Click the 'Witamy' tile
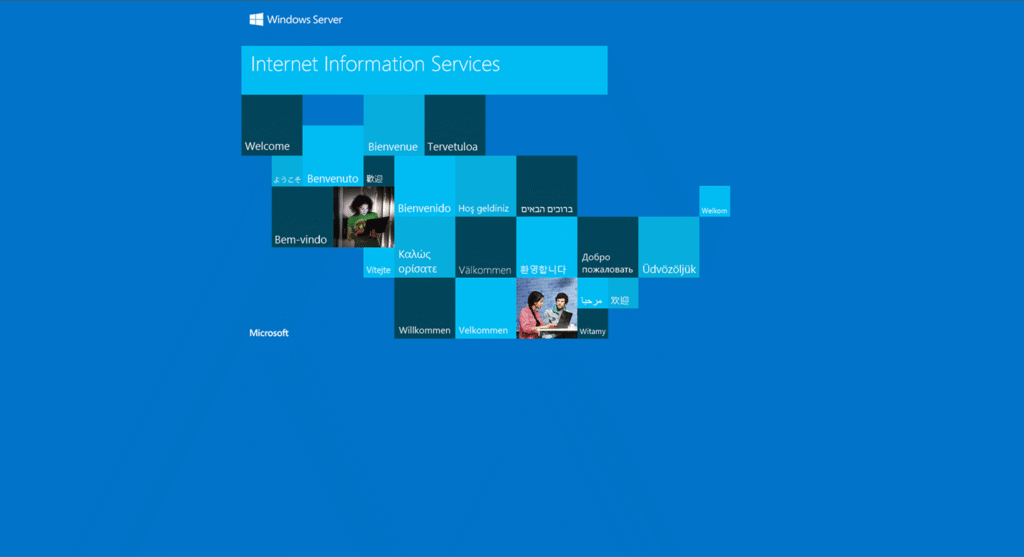Viewport: 1024px width, 557px height. pos(593,324)
